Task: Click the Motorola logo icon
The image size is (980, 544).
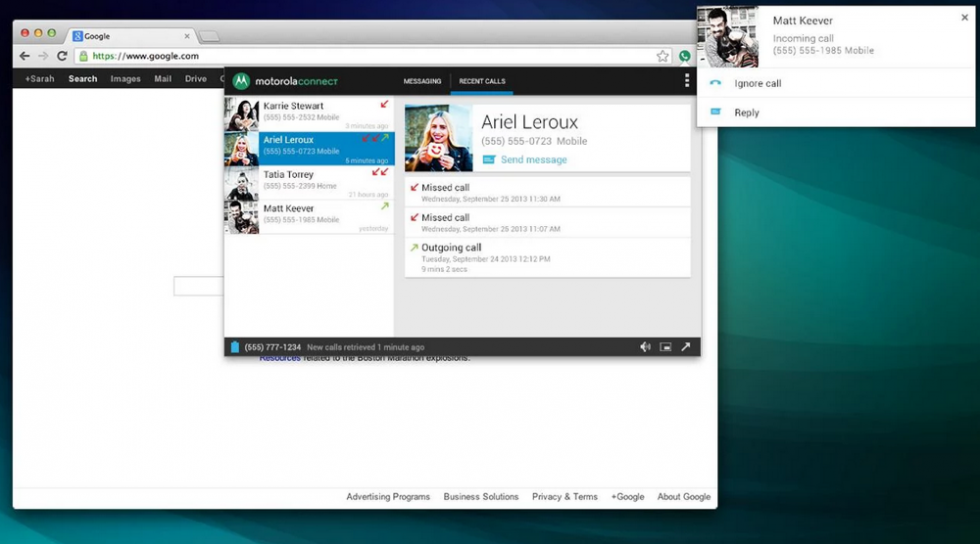Action: click(241, 81)
